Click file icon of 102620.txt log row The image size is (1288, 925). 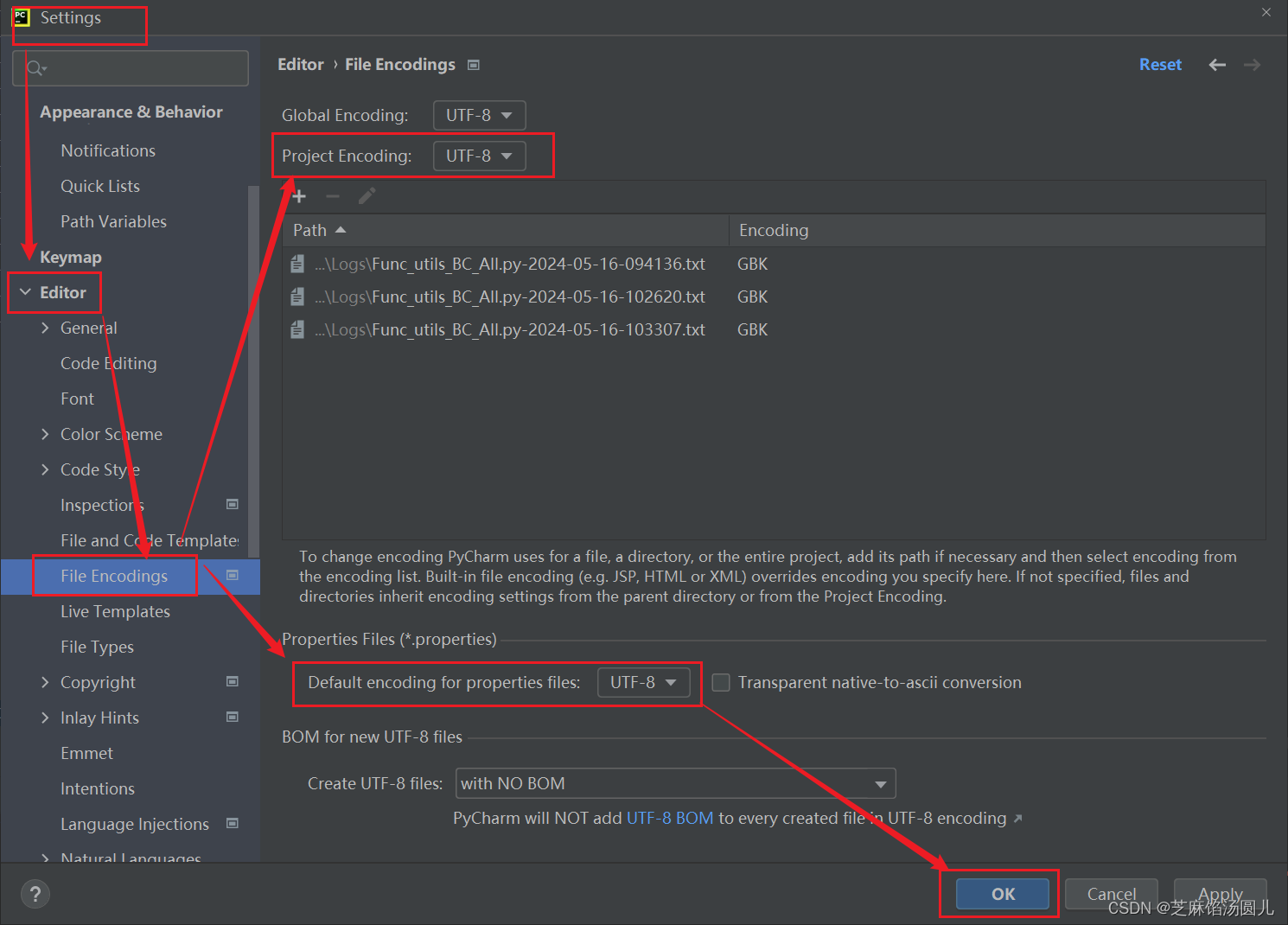297,297
